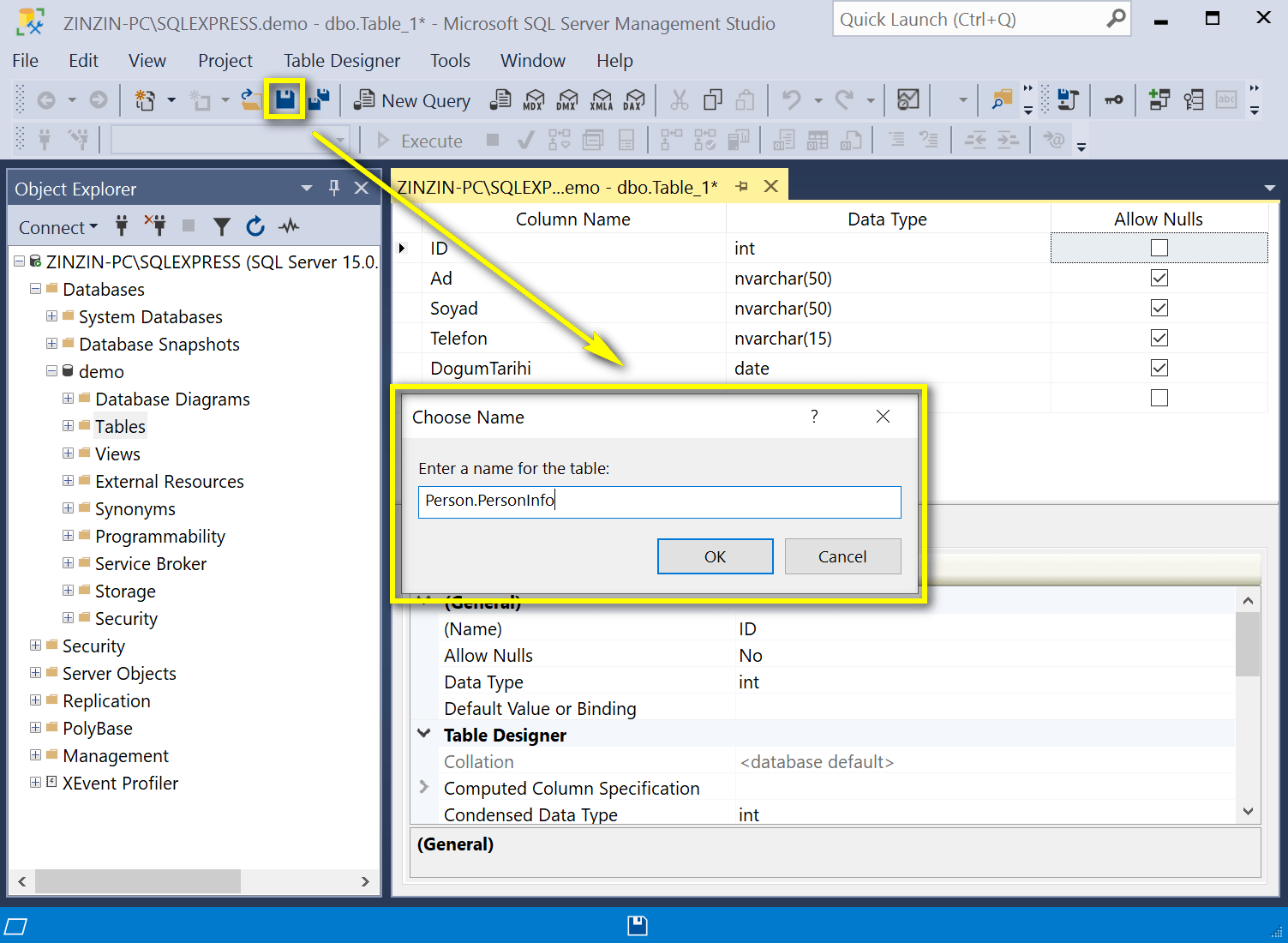Refresh the Object Explorer tree
1288x943 pixels.
pos(255,226)
